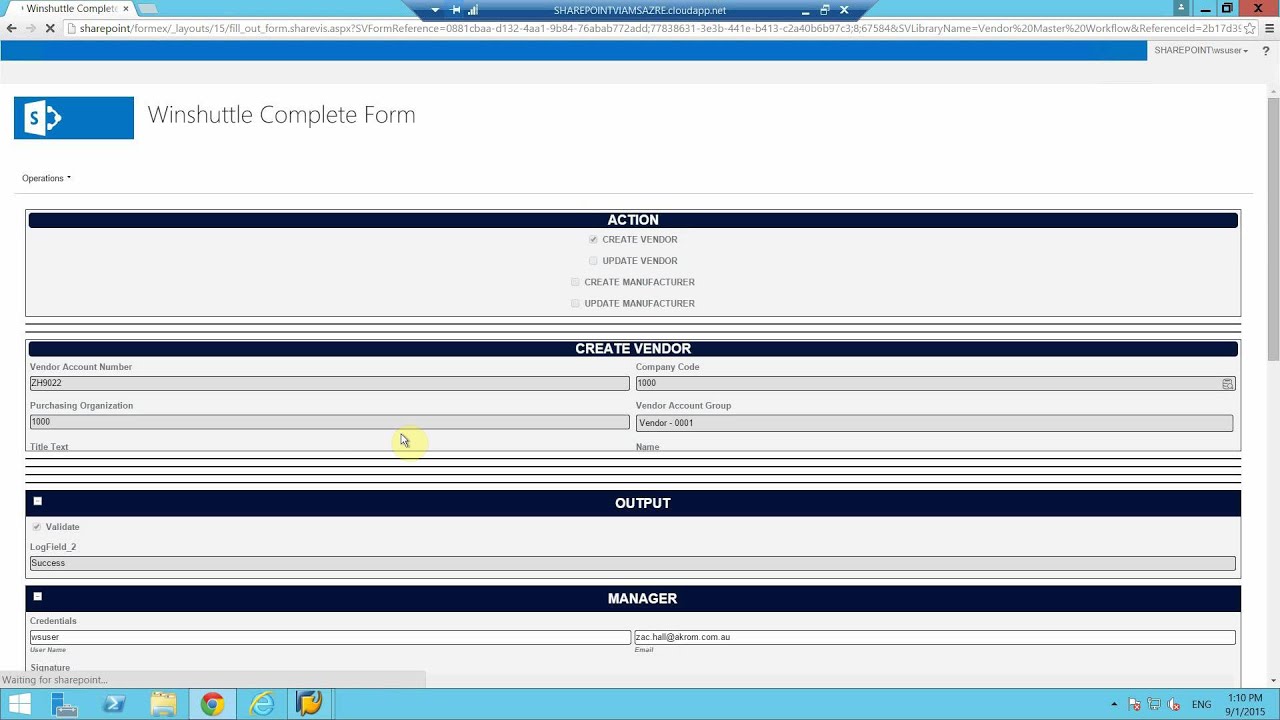The image size is (1280, 720).
Task: Select the Winshuttle Complete Form tab
Action: point(69,9)
